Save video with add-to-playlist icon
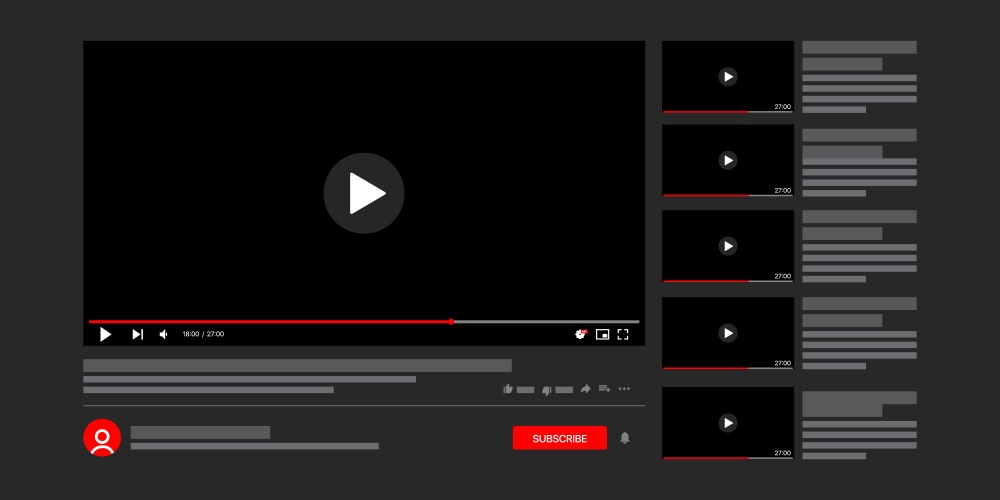The image size is (1000, 500). [x=605, y=388]
